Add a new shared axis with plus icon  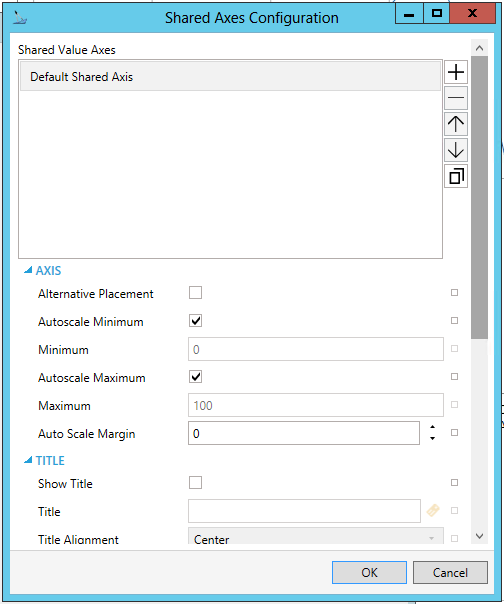point(456,72)
